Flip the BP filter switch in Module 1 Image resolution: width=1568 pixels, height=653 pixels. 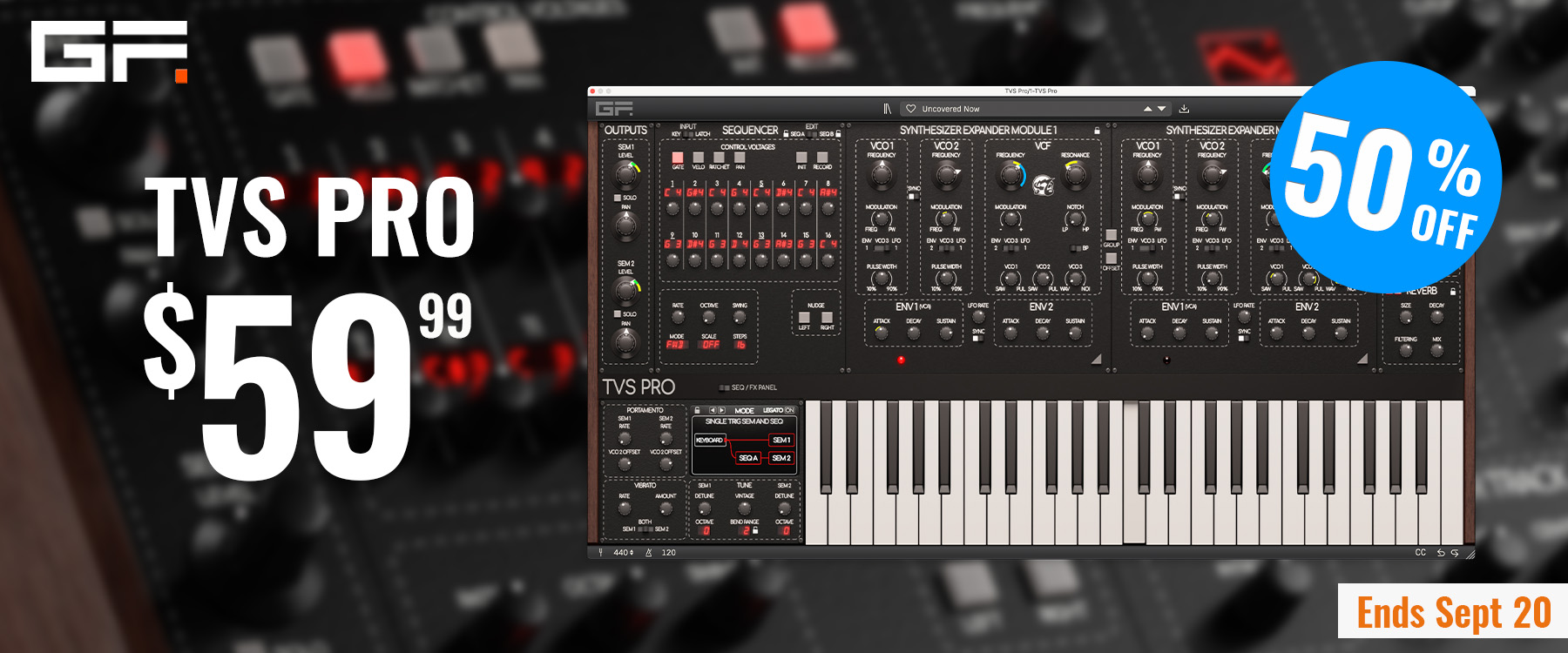1078,248
